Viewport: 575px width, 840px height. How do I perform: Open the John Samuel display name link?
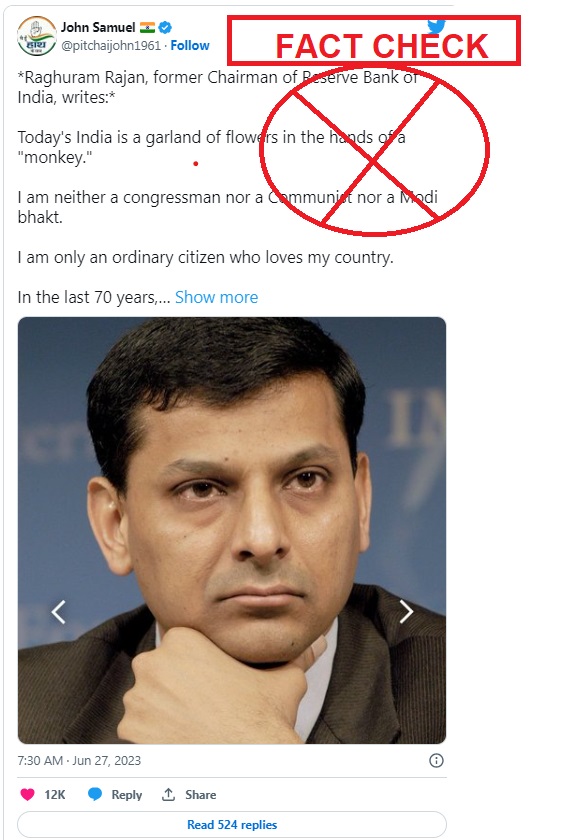tap(98, 27)
